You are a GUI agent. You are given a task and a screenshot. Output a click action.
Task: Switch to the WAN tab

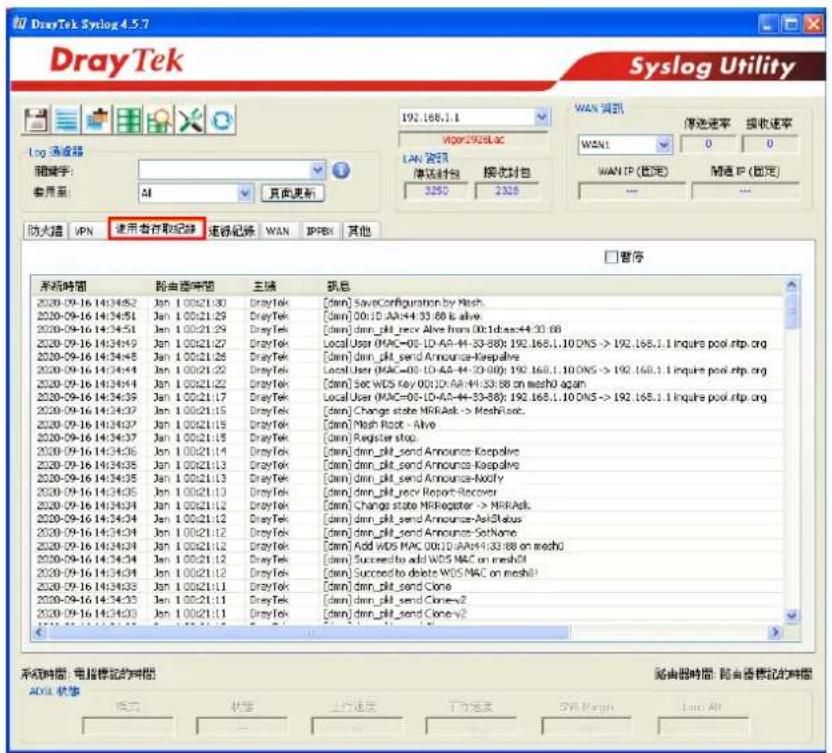tap(278, 231)
